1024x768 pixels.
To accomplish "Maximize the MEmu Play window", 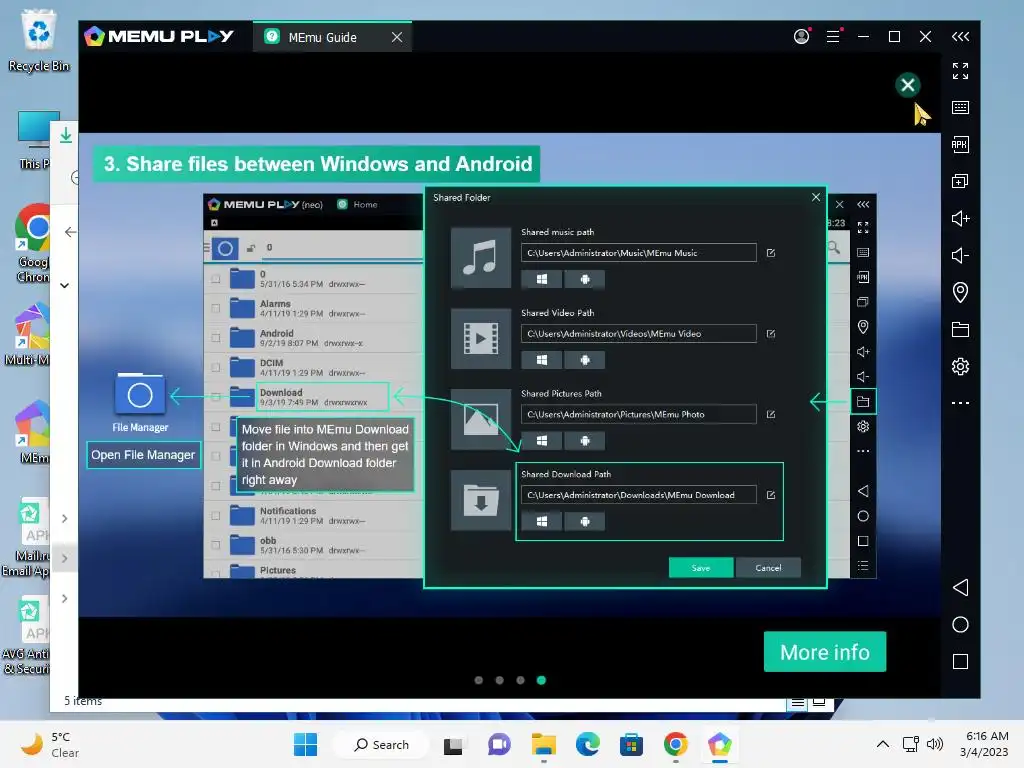I will 894,37.
